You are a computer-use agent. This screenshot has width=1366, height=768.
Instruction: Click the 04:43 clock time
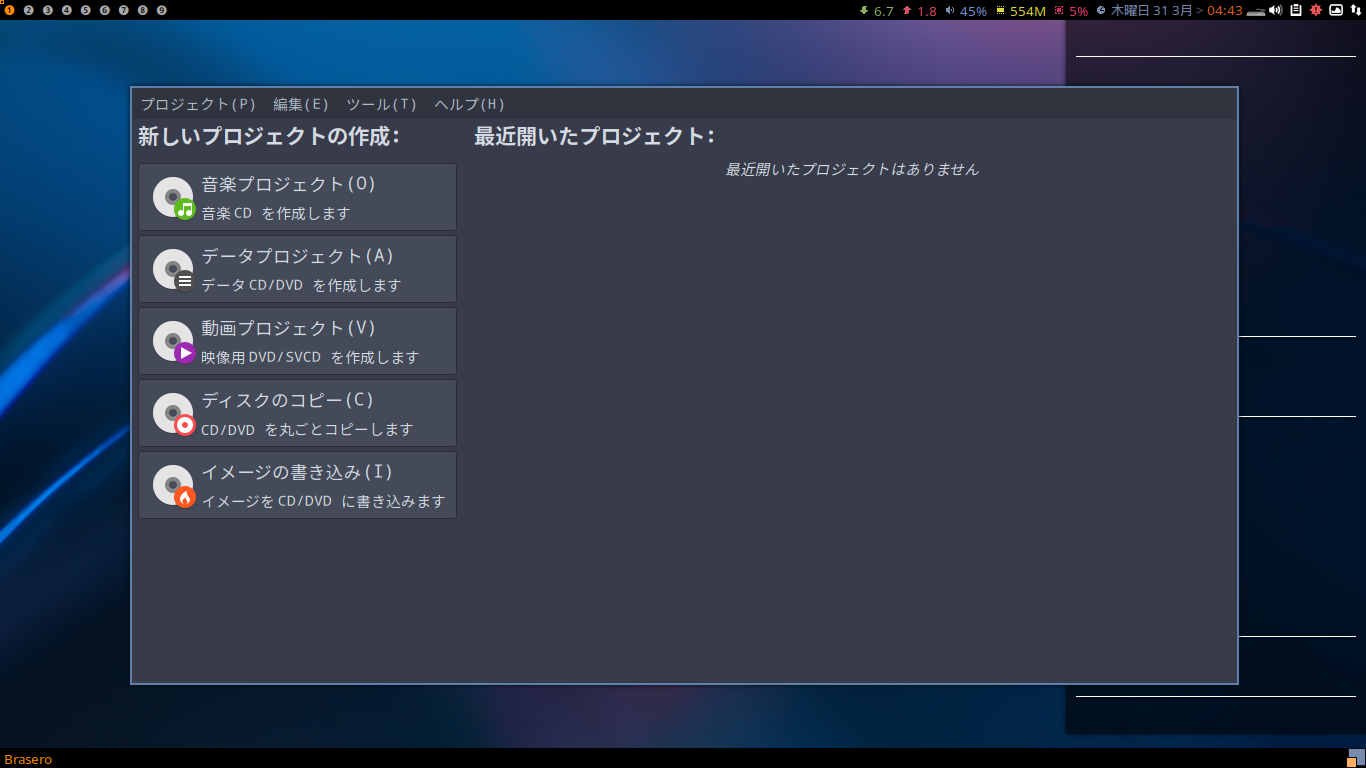(1225, 11)
